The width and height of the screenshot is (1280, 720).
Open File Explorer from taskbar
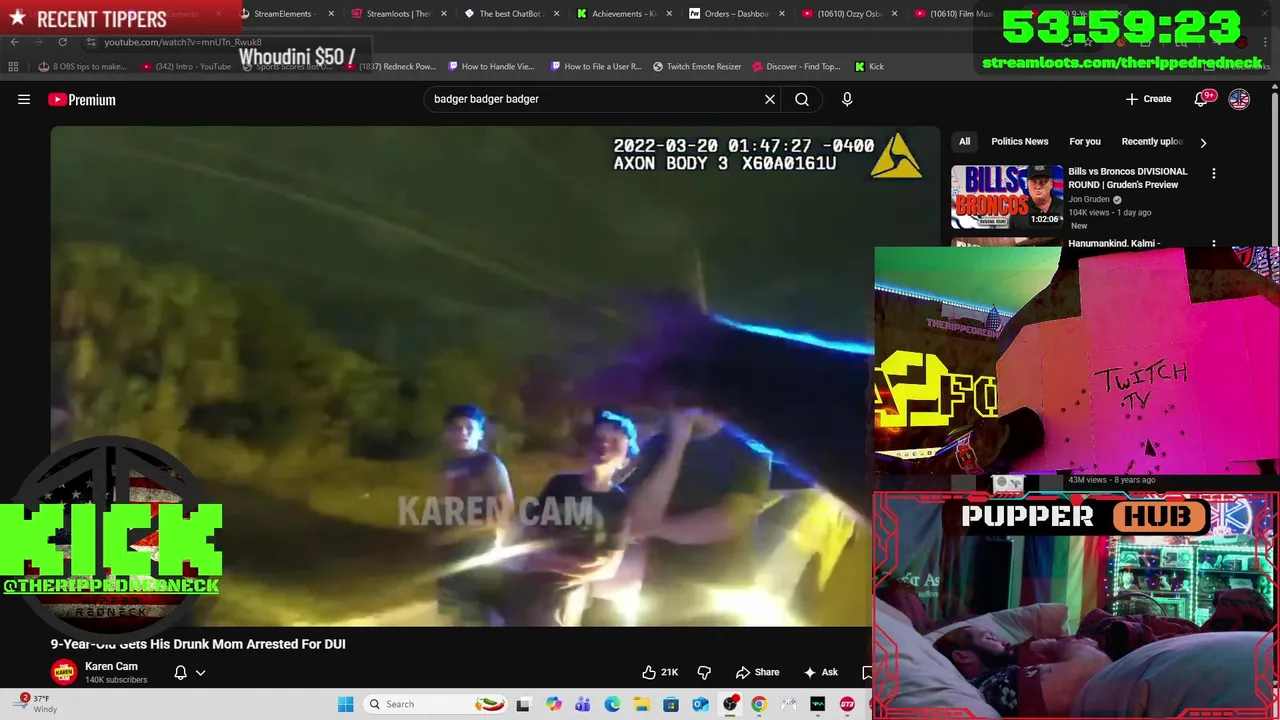point(641,704)
